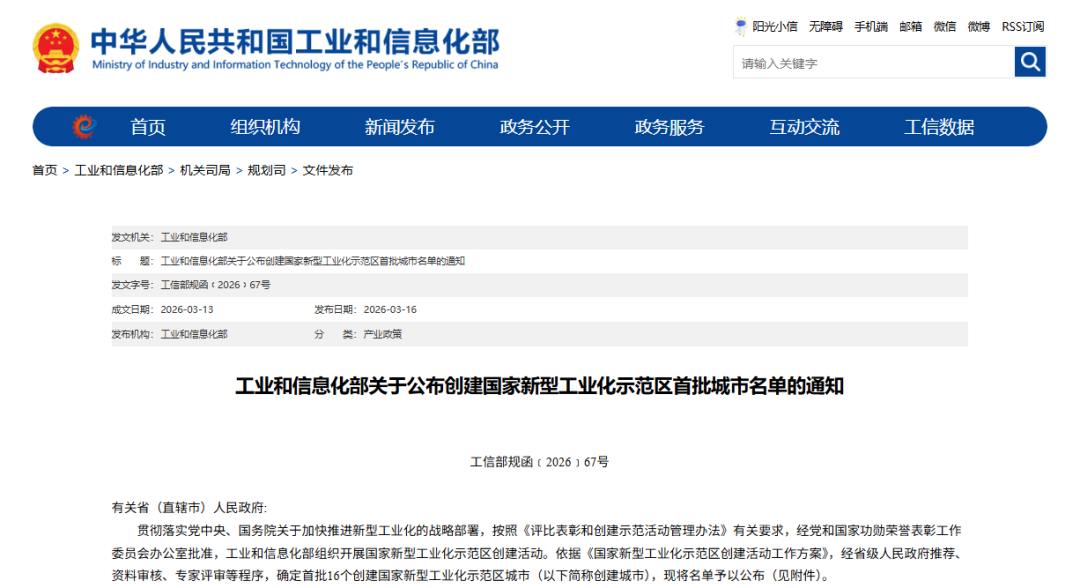
Task: Open the 组织机构 navigation menu
Action: 265,127
